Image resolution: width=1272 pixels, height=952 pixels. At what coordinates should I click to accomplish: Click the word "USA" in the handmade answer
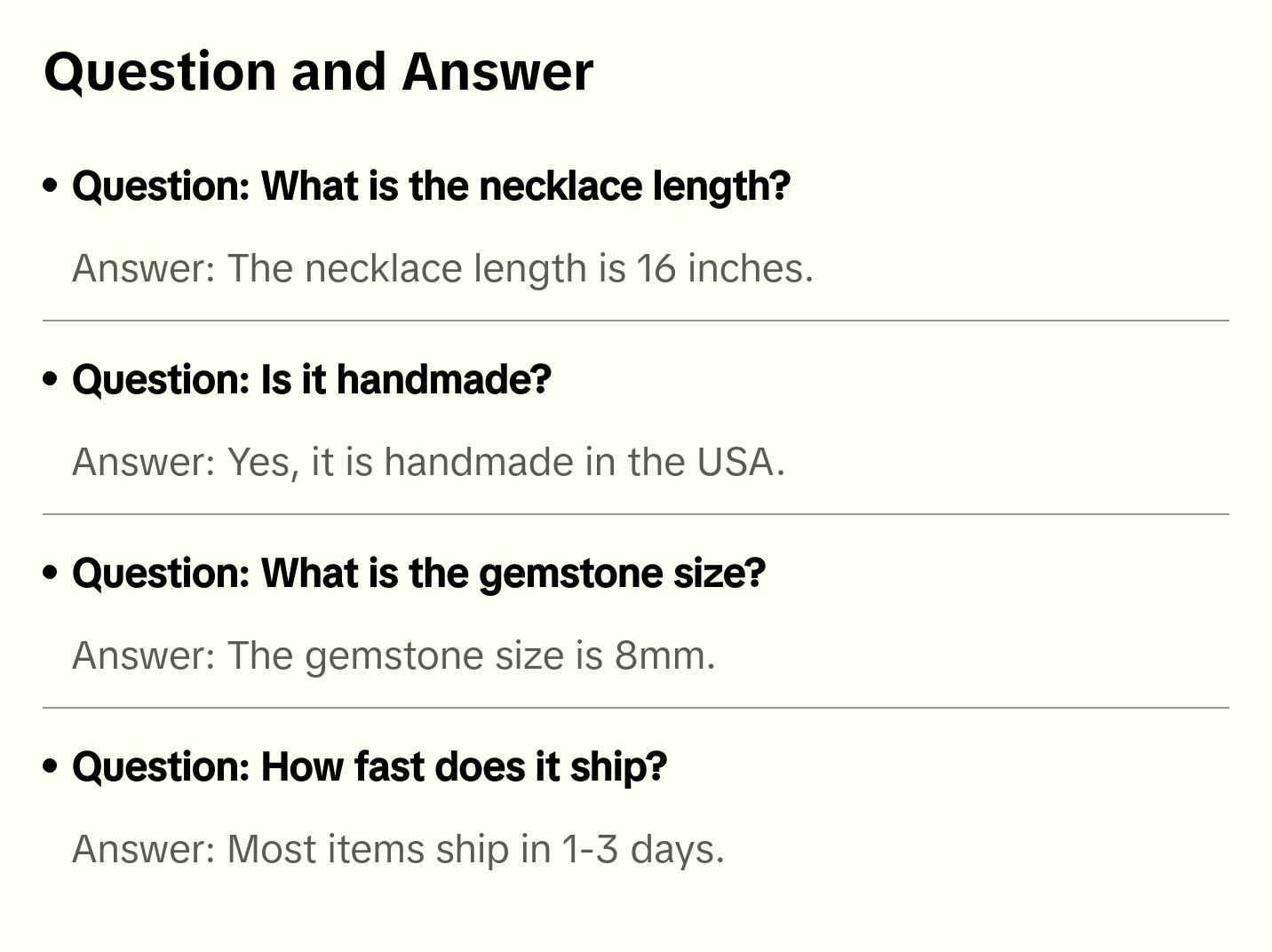coord(735,462)
